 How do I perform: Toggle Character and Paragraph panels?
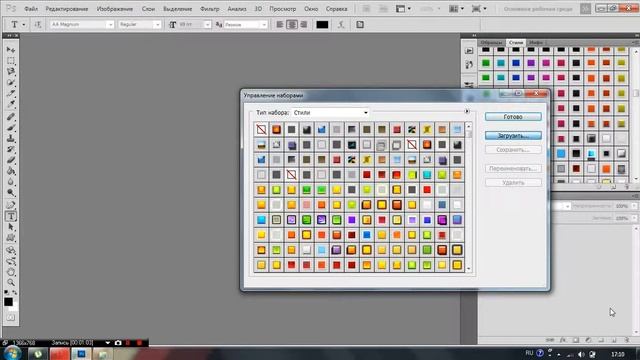click(x=360, y=24)
